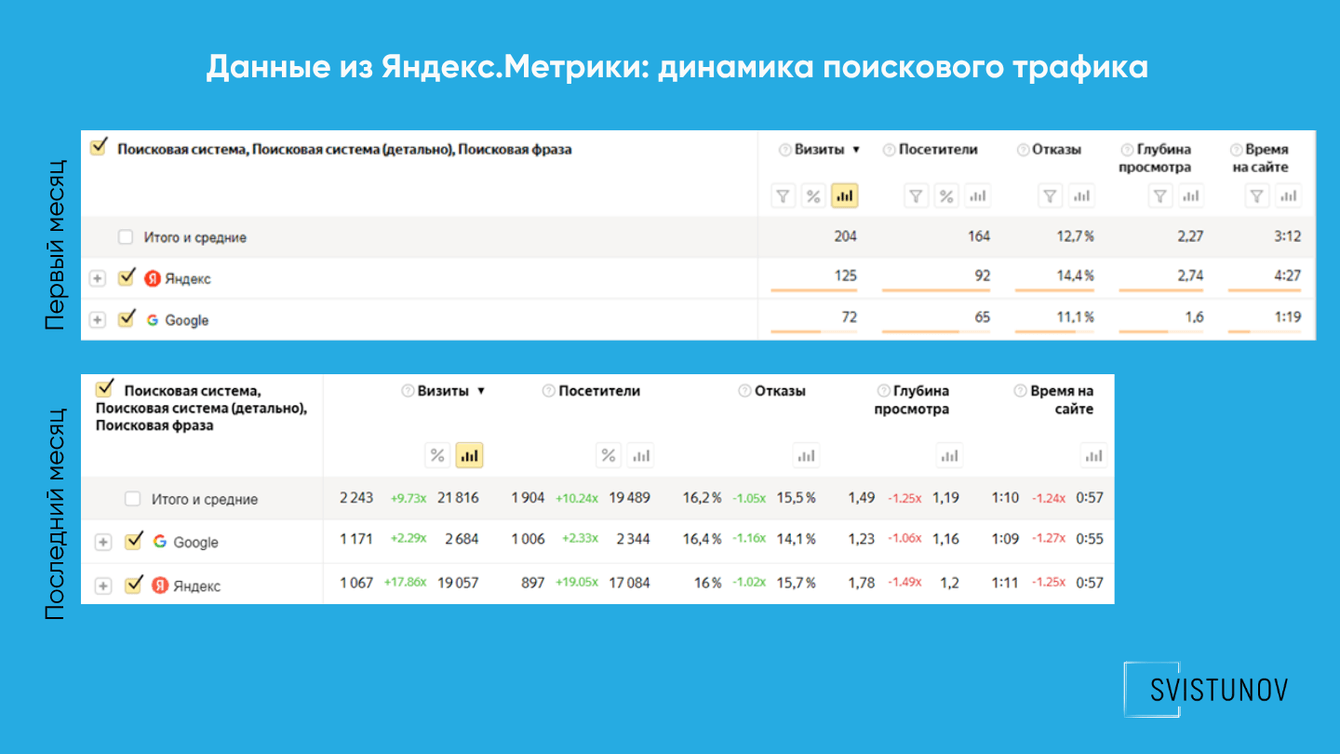Uncheck the Яндекс row in first-month table

(x=126, y=277)
